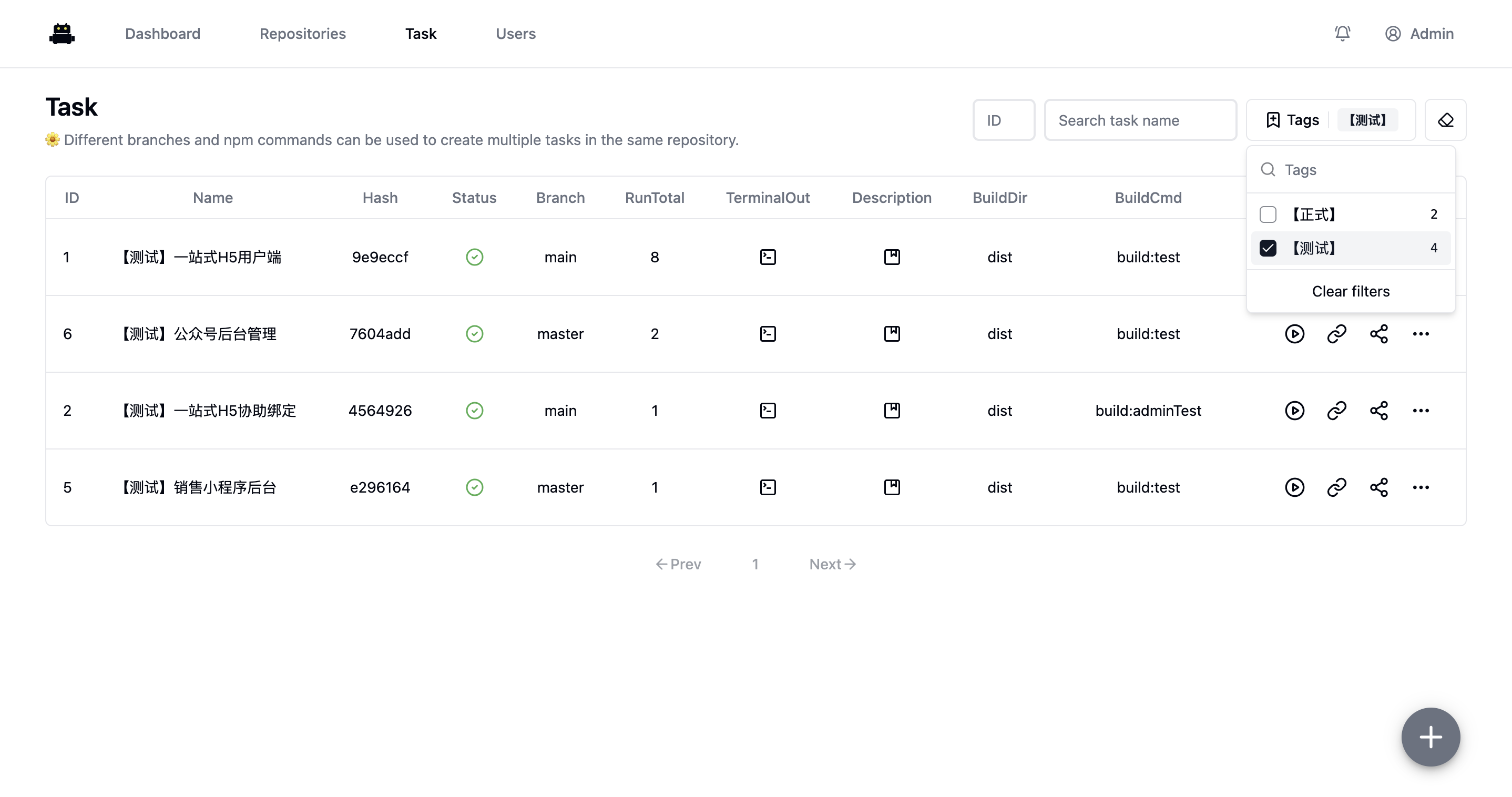Viewport: 1512px width, 797px height.
Task: Uncheck the 【测试】 tag checkbox
Action: (x=1268, y=248)
